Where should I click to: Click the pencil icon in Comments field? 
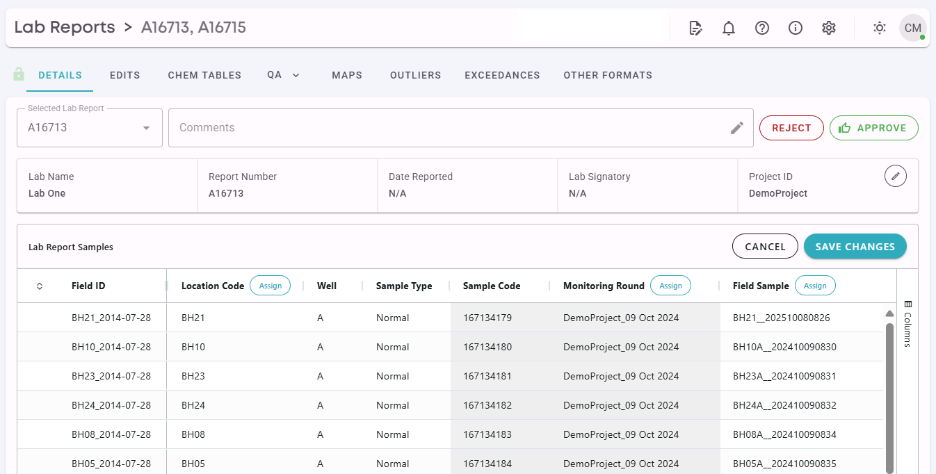pyautogui.click(x=737, y=128)
